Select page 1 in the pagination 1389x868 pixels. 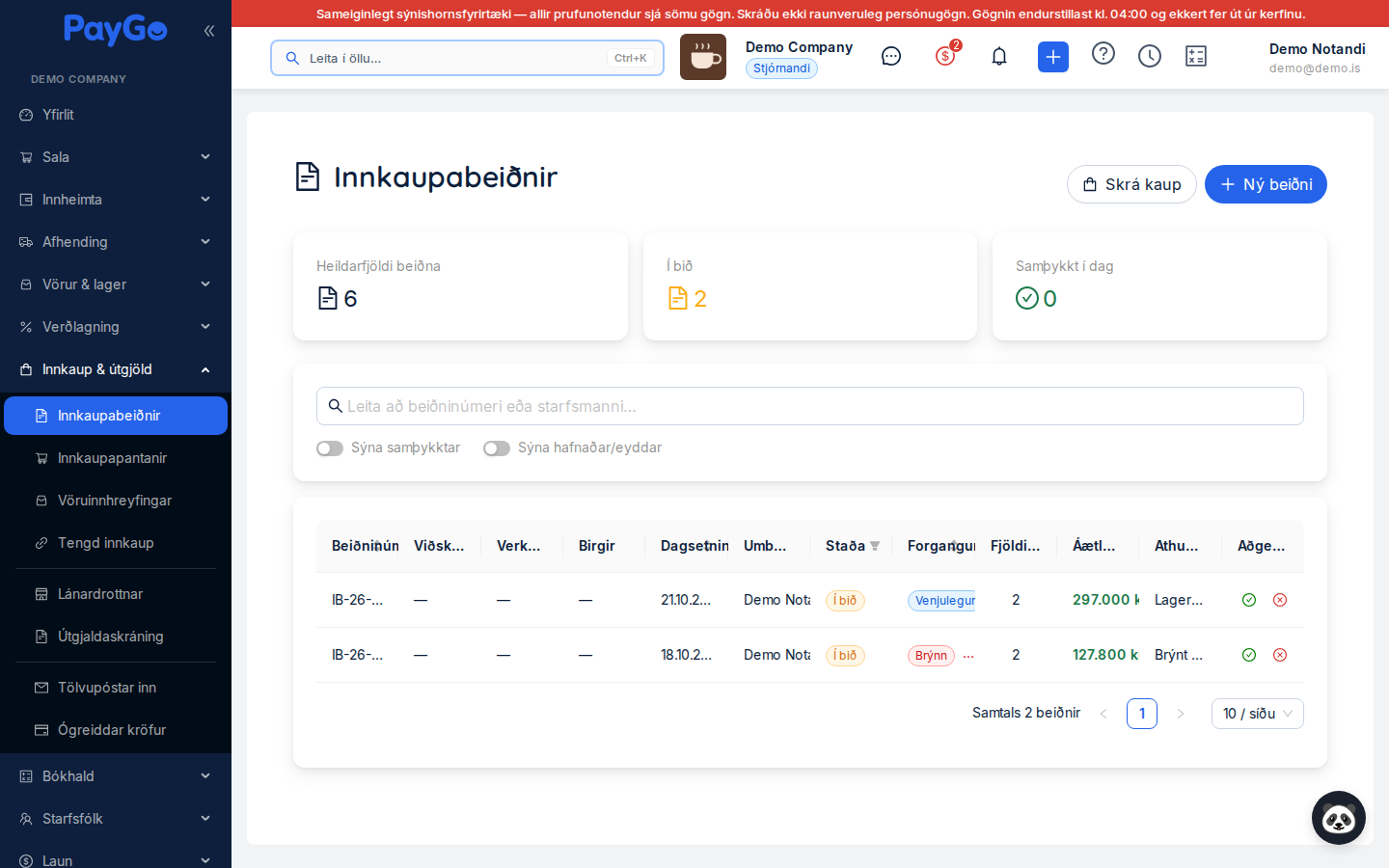click(x=1142, y=714)
